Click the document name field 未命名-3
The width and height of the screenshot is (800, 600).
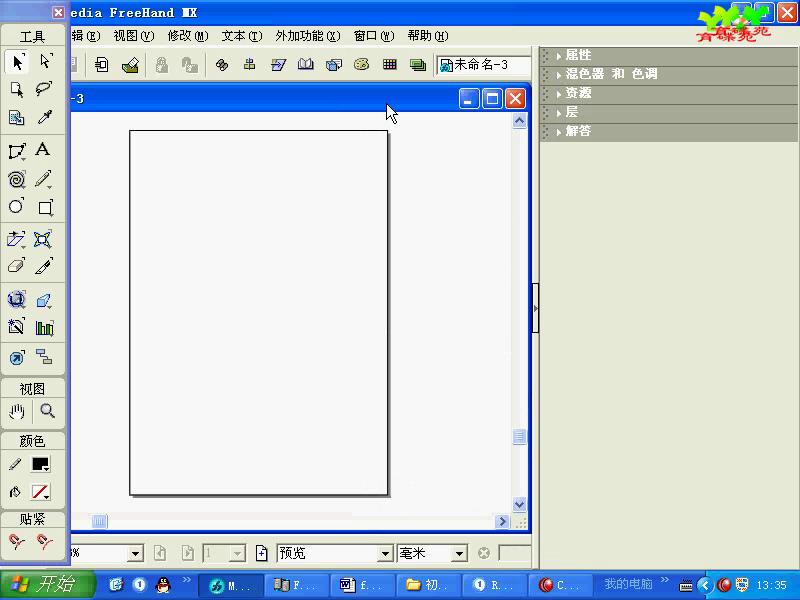(483, 65)
